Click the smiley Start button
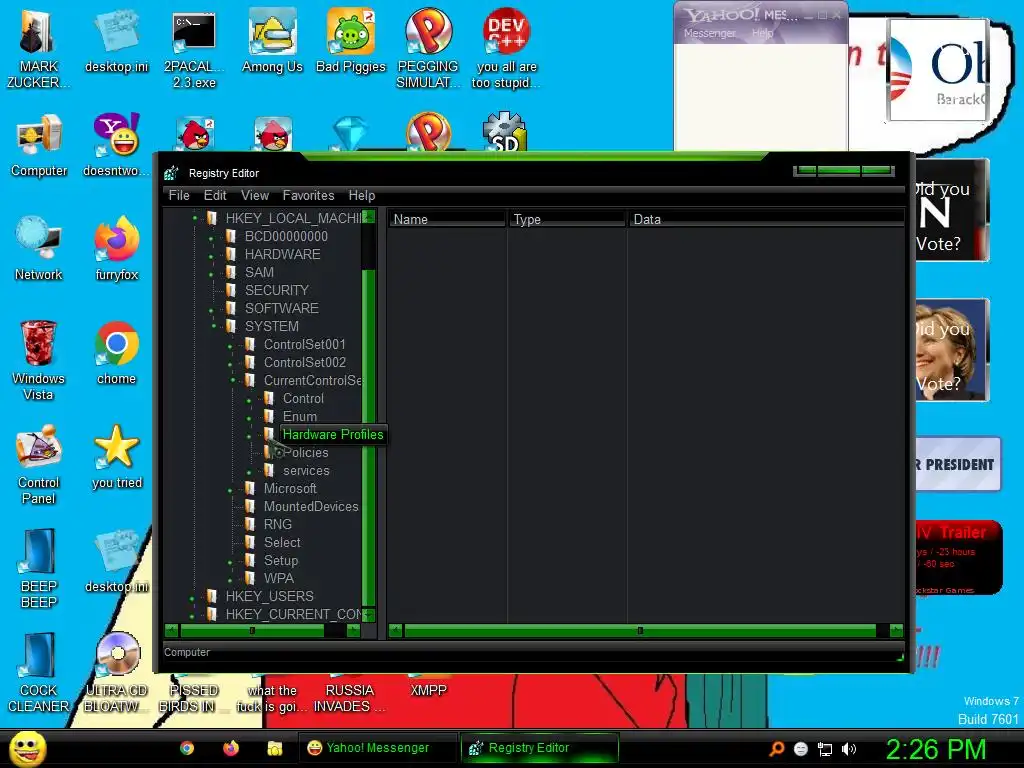 pyautogui.click(x=28, y=749)
